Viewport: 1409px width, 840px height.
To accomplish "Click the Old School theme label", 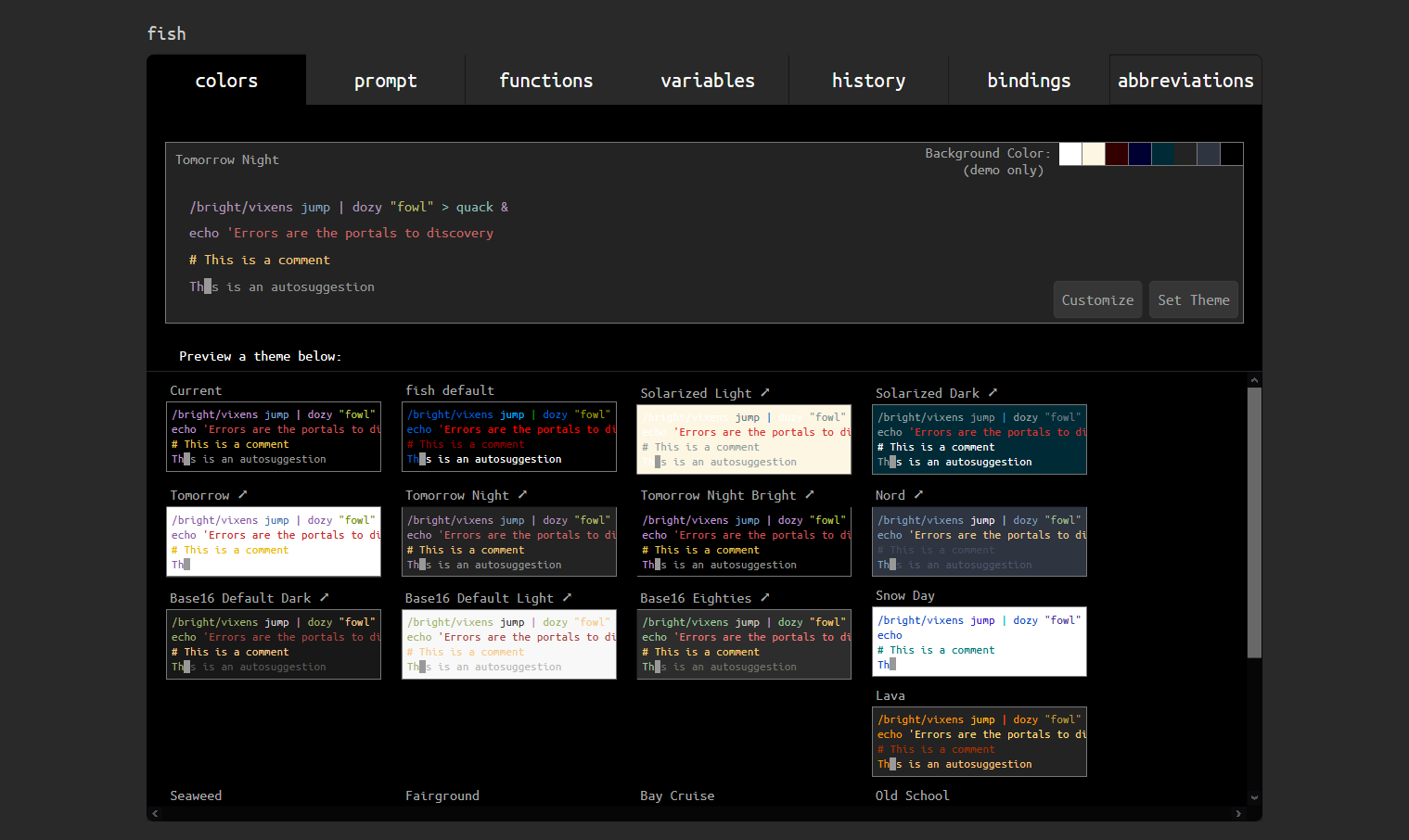I will point(912,795).
